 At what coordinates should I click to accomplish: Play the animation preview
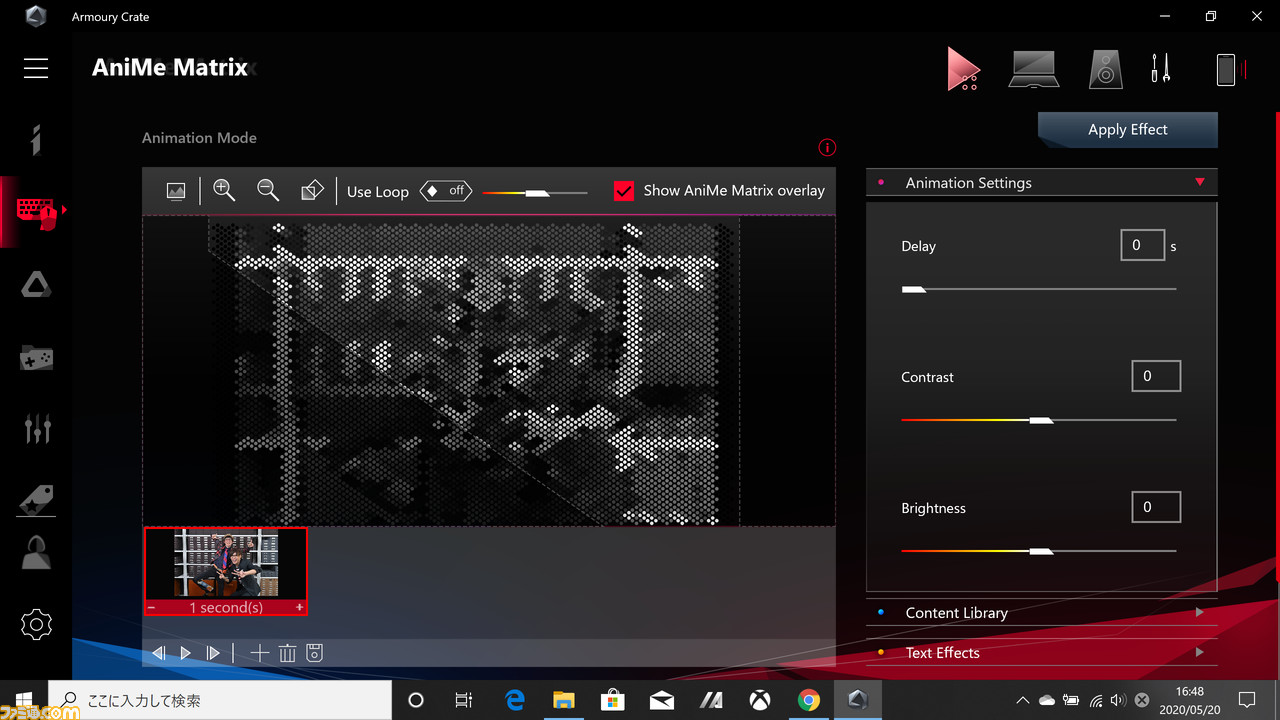pyautogui.click(x=186, y=654)
